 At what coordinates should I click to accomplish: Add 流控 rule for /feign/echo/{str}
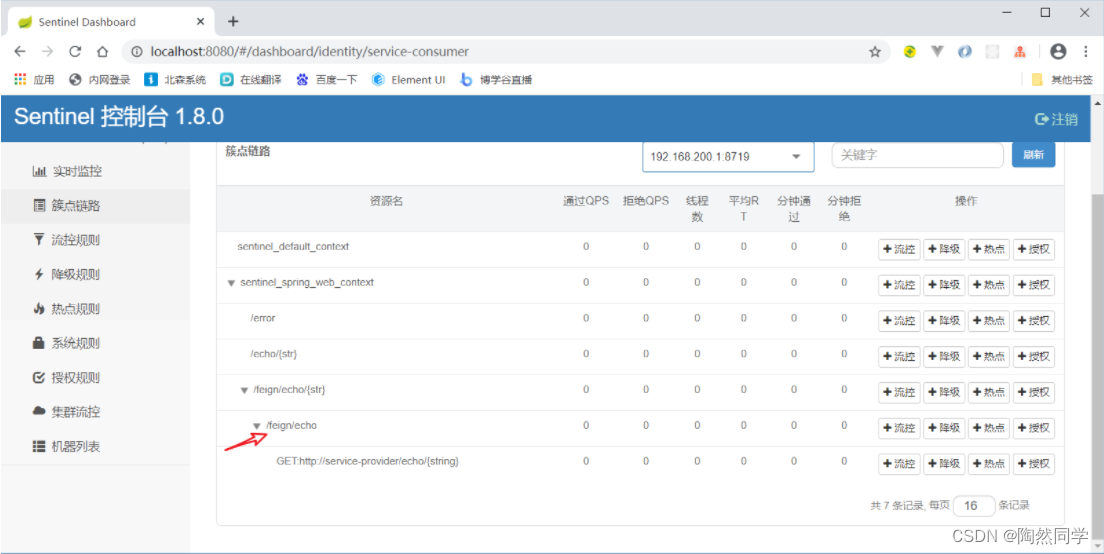coord(899,393)
